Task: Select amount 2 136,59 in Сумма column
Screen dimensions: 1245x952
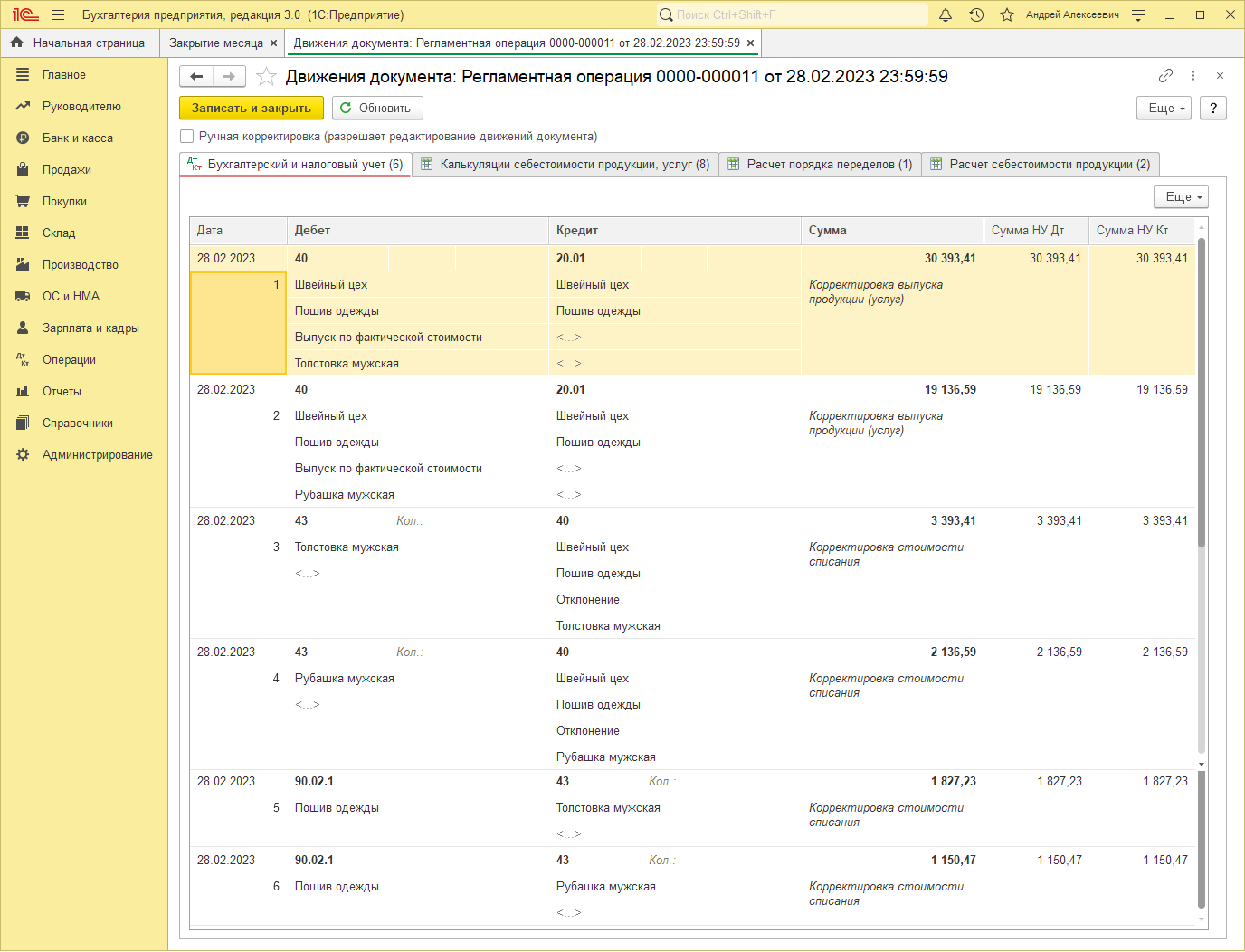Action: click(954, 652)
